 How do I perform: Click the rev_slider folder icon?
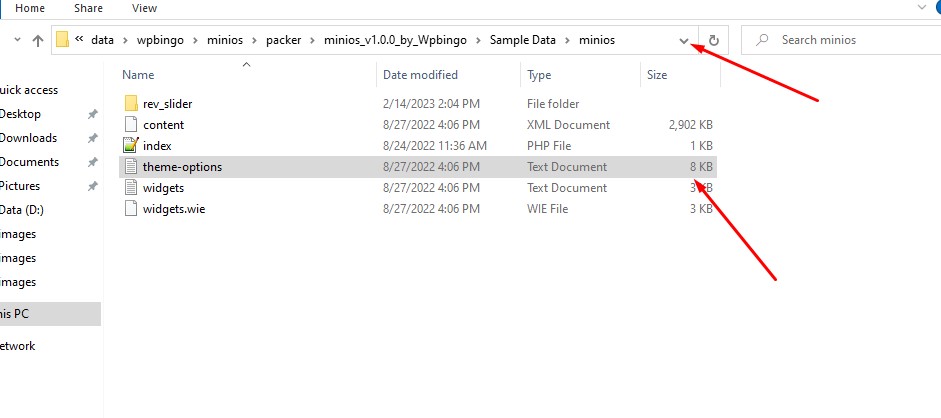[130, 104]
